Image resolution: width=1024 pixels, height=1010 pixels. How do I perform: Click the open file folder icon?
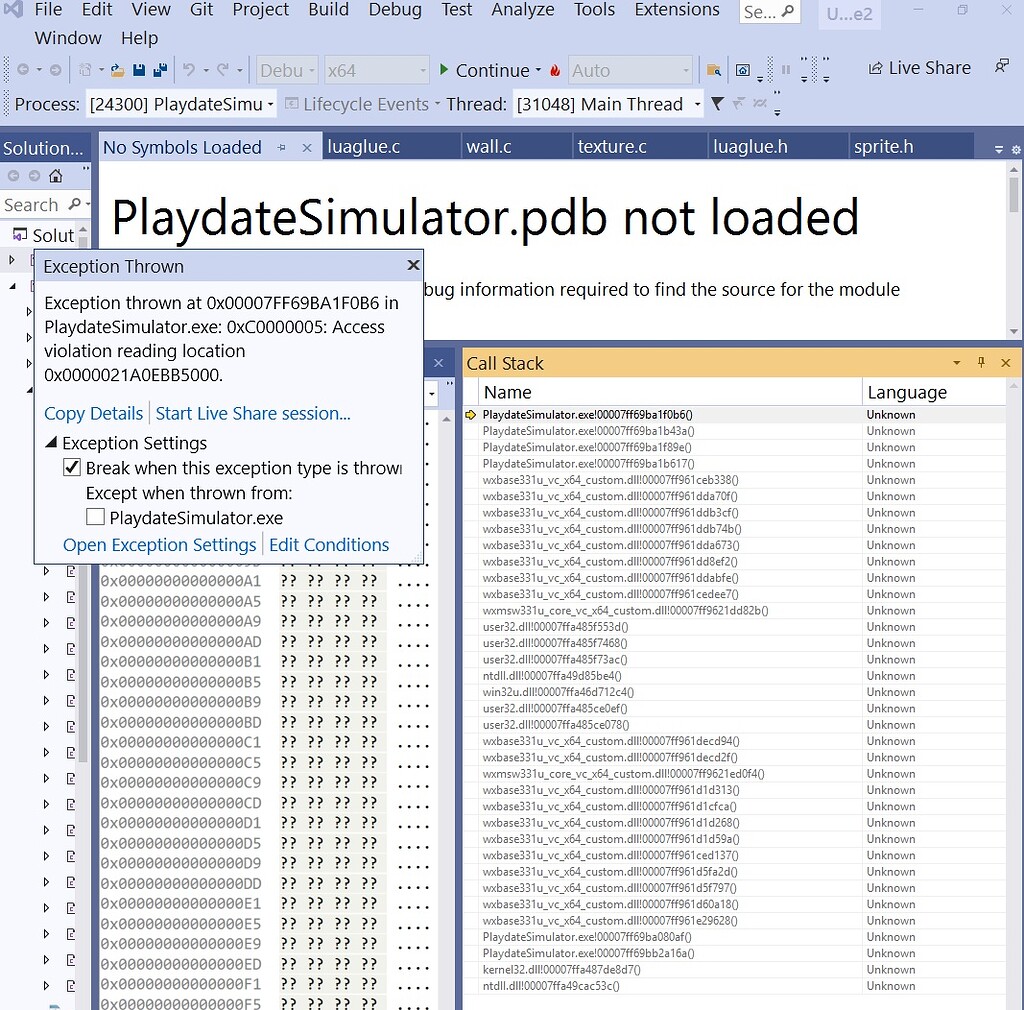pos(118,70)
